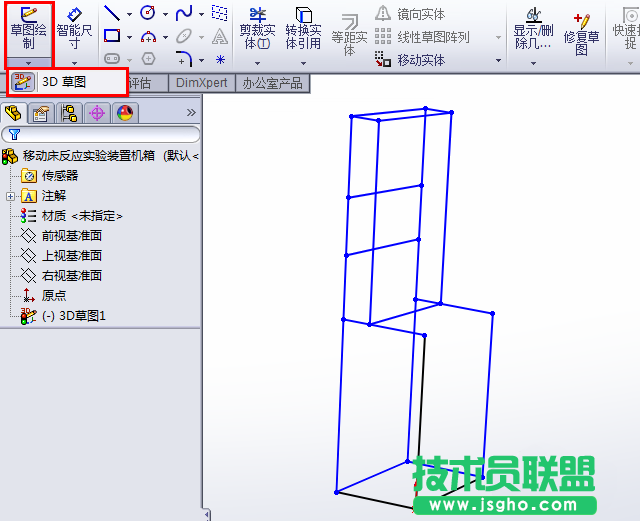Select the Centerpoint Arc tool
The width and height of the screenshot is (640, 521).
148,37
